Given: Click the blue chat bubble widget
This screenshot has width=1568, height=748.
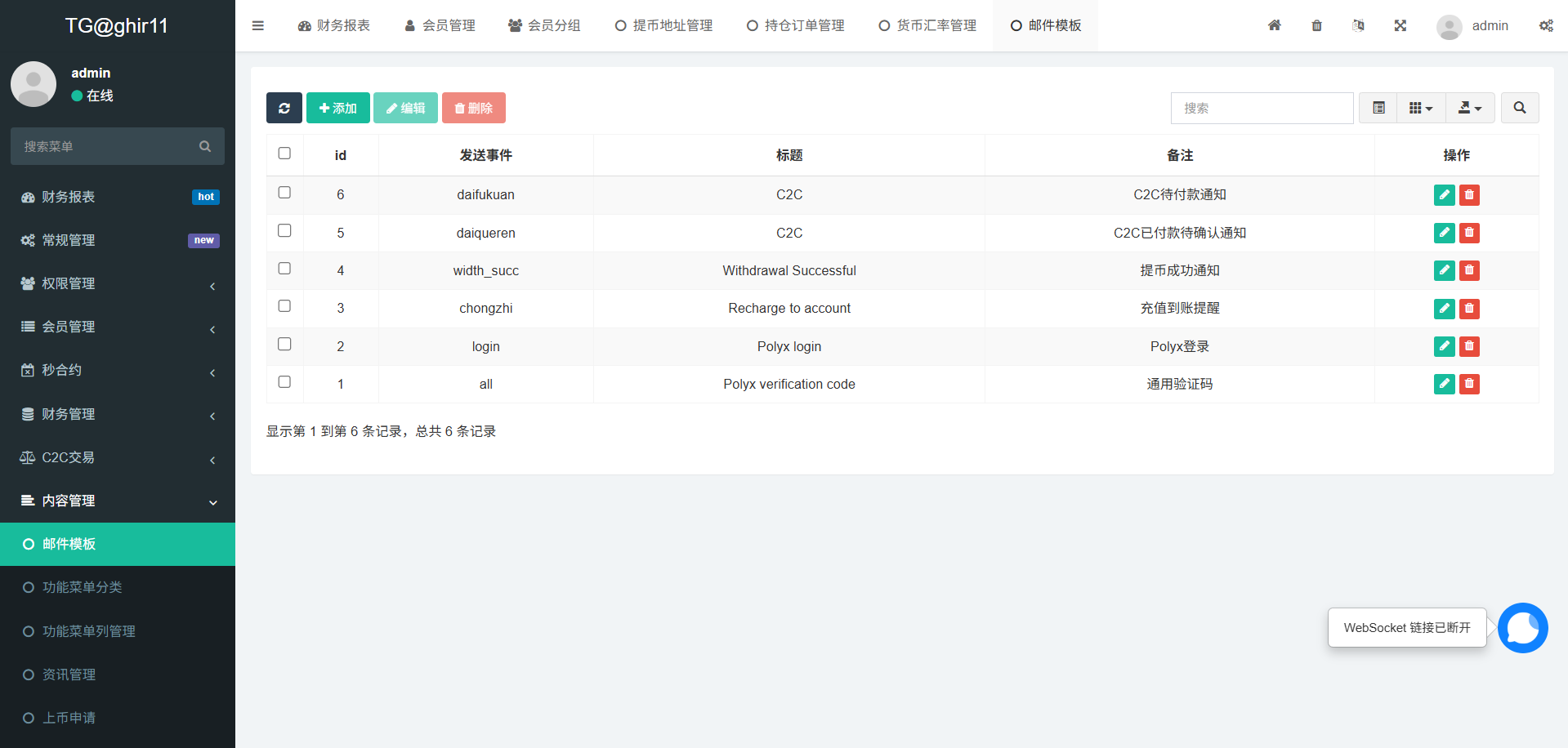Looking at the screenshot, I should tap(1522, 628).
